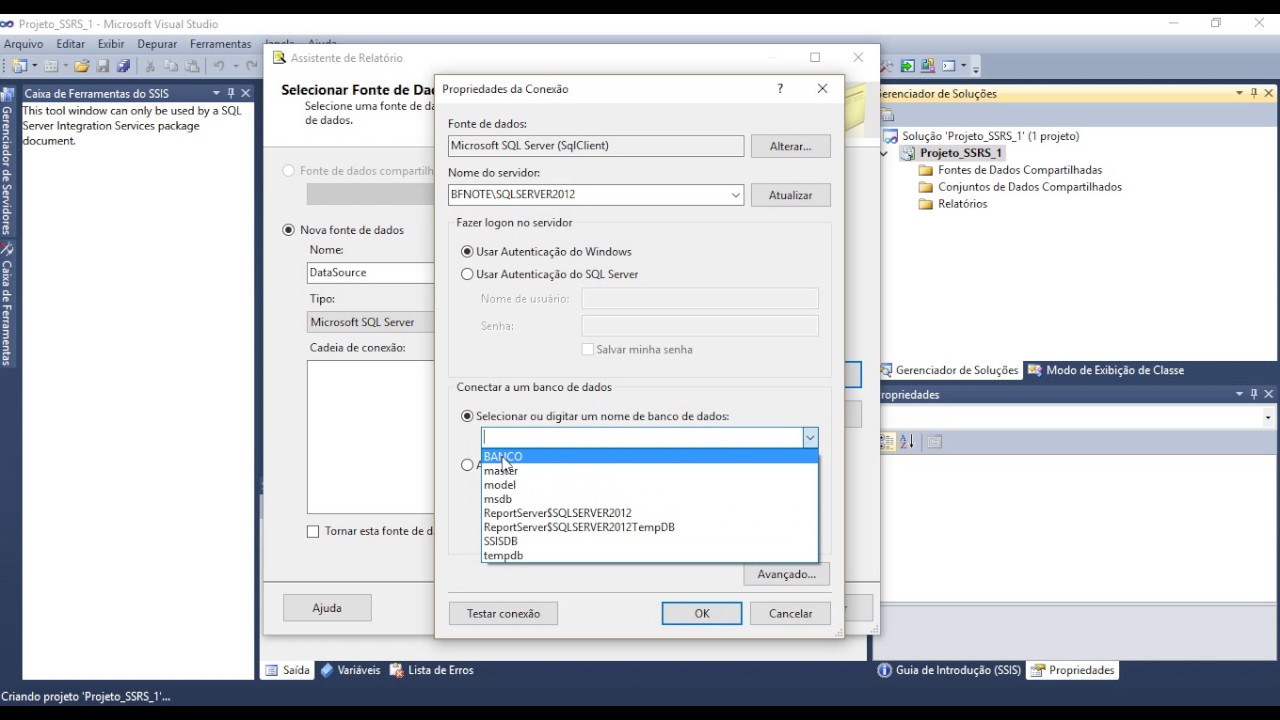Image resolution: width=1280 pixels, height=720 pixels.
Task: Select SSISDB in the database list
Action: (x=650, y=541)
